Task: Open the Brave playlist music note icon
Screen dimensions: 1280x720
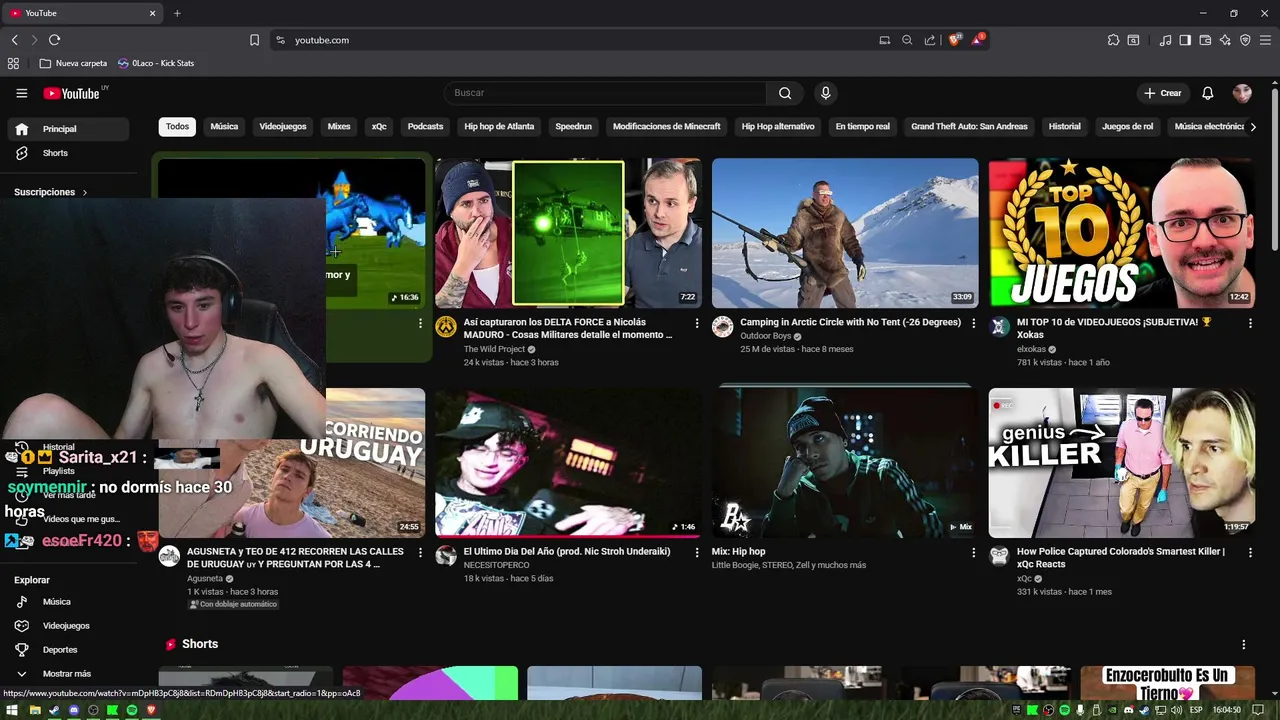Action: coord(1165,40)
